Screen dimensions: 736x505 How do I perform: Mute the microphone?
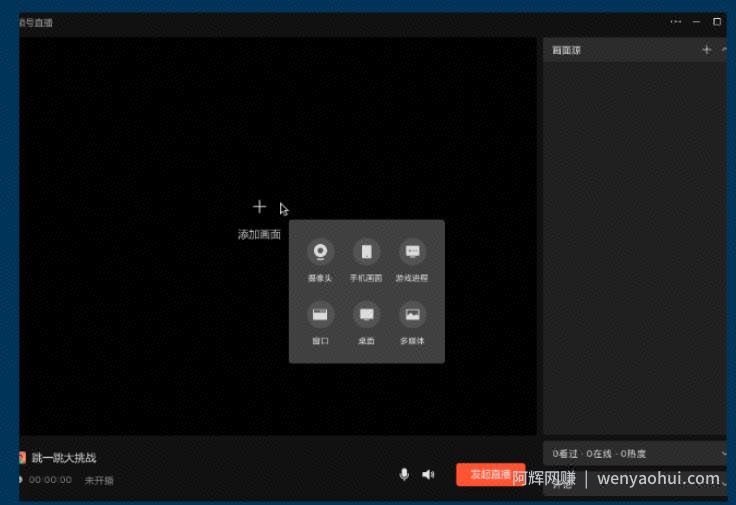[404, 474]
